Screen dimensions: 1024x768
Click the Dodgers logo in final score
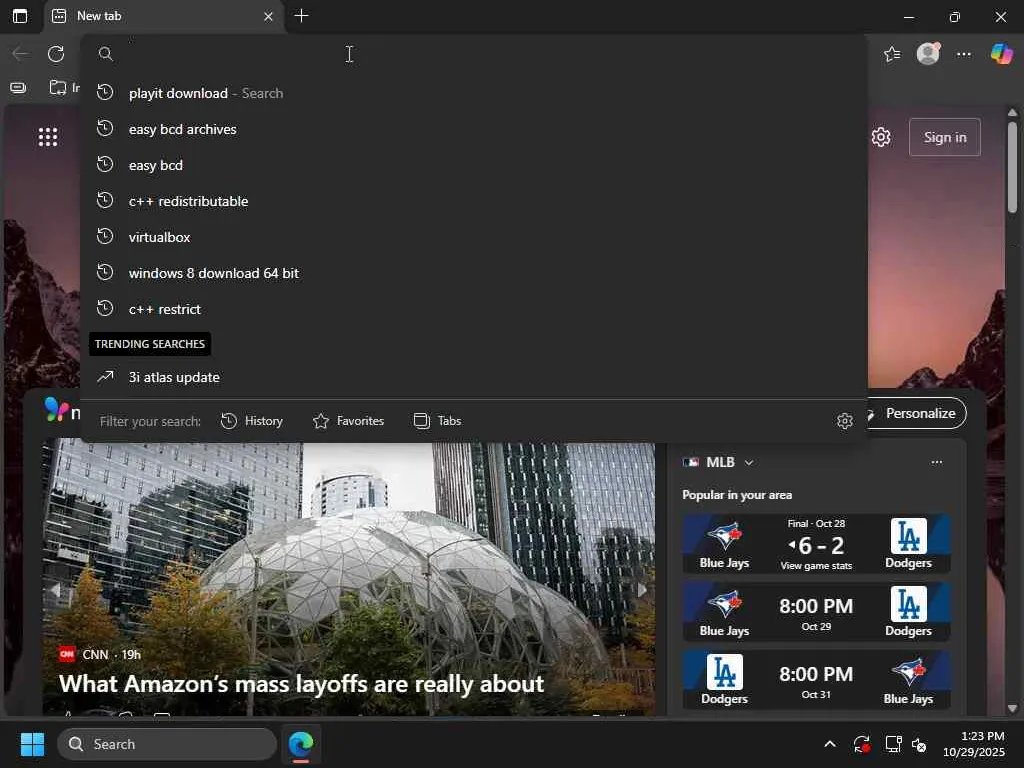[x=908, y=536]
